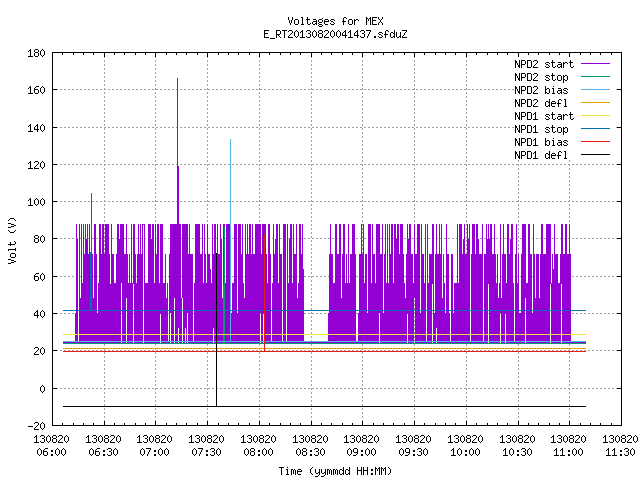The width and height of the screenshot is (640, 480).
Task: Click the 'NPD1 start' legend label
Action: point(544,116)
